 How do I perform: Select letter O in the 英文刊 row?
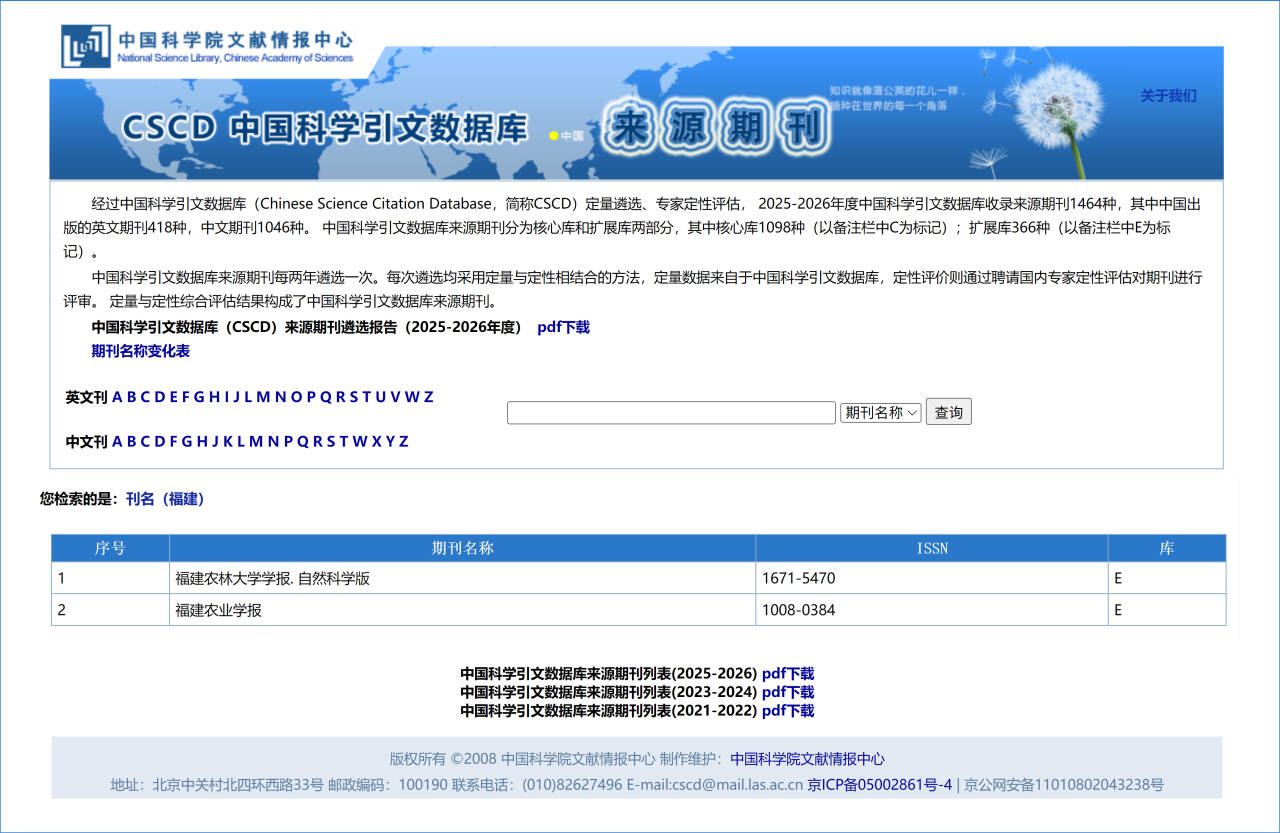click(x=296, y=397)
